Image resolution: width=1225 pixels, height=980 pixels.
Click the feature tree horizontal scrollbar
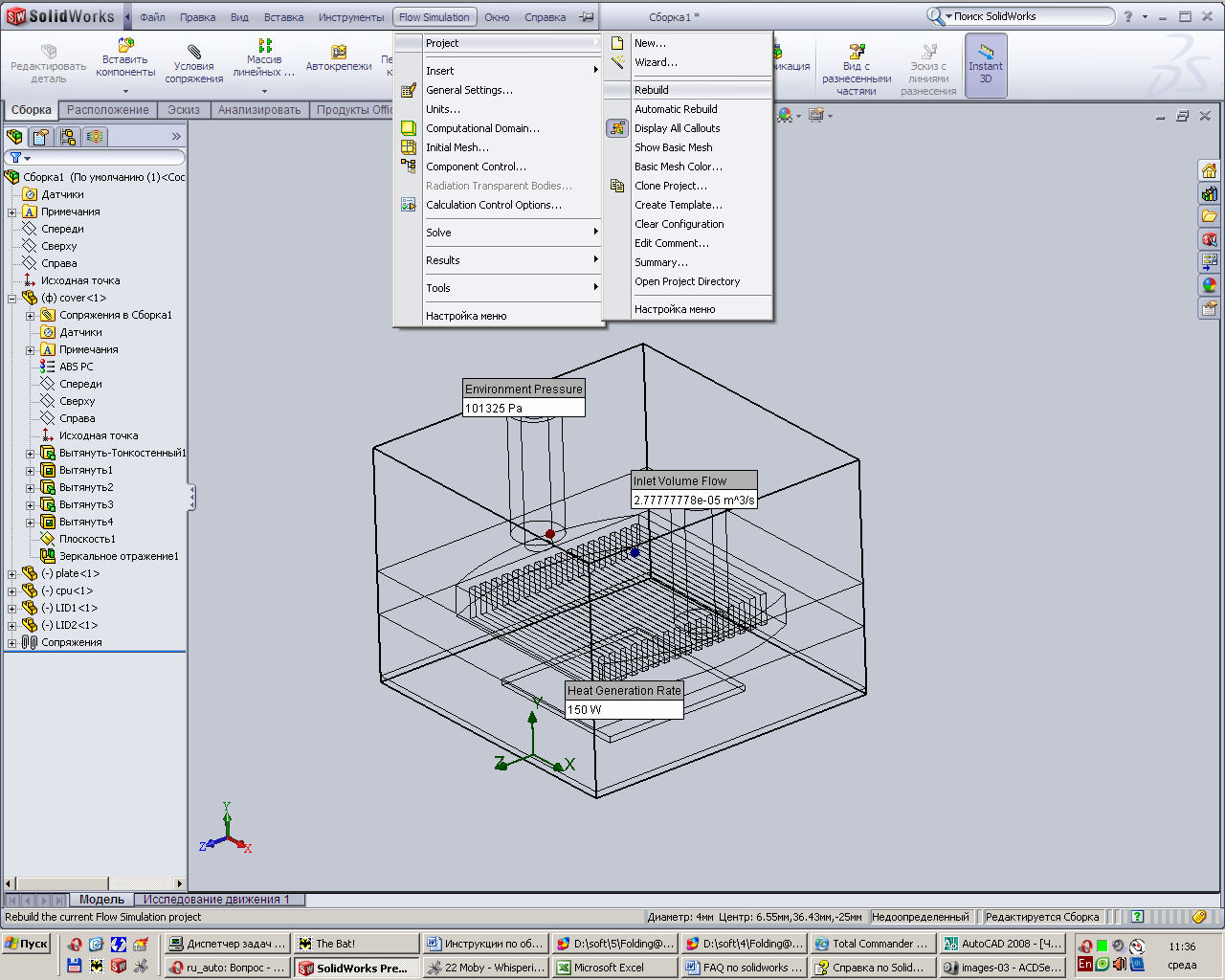pos(94,883)
